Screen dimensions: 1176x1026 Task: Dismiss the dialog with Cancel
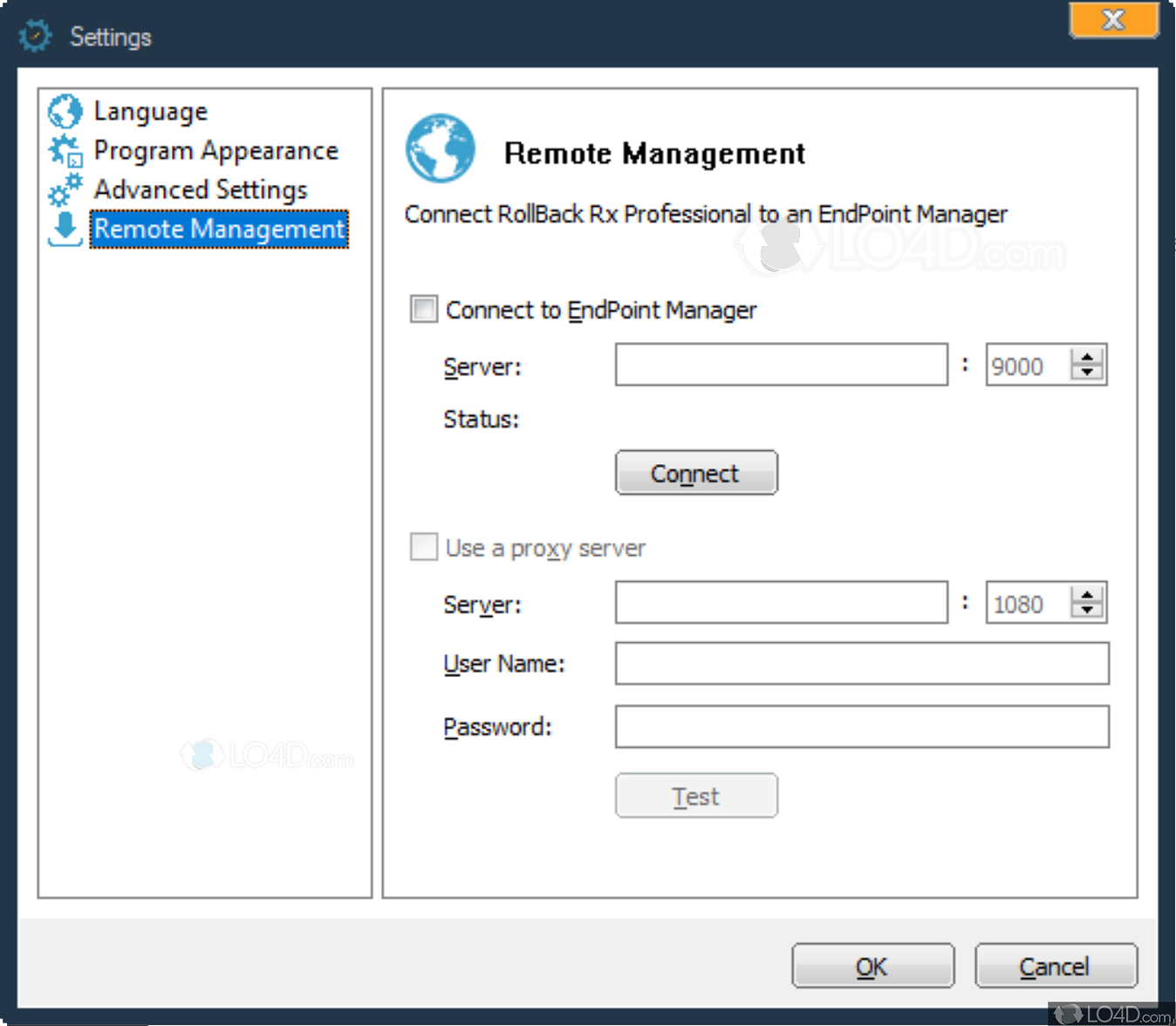(x=1055, y=966)
